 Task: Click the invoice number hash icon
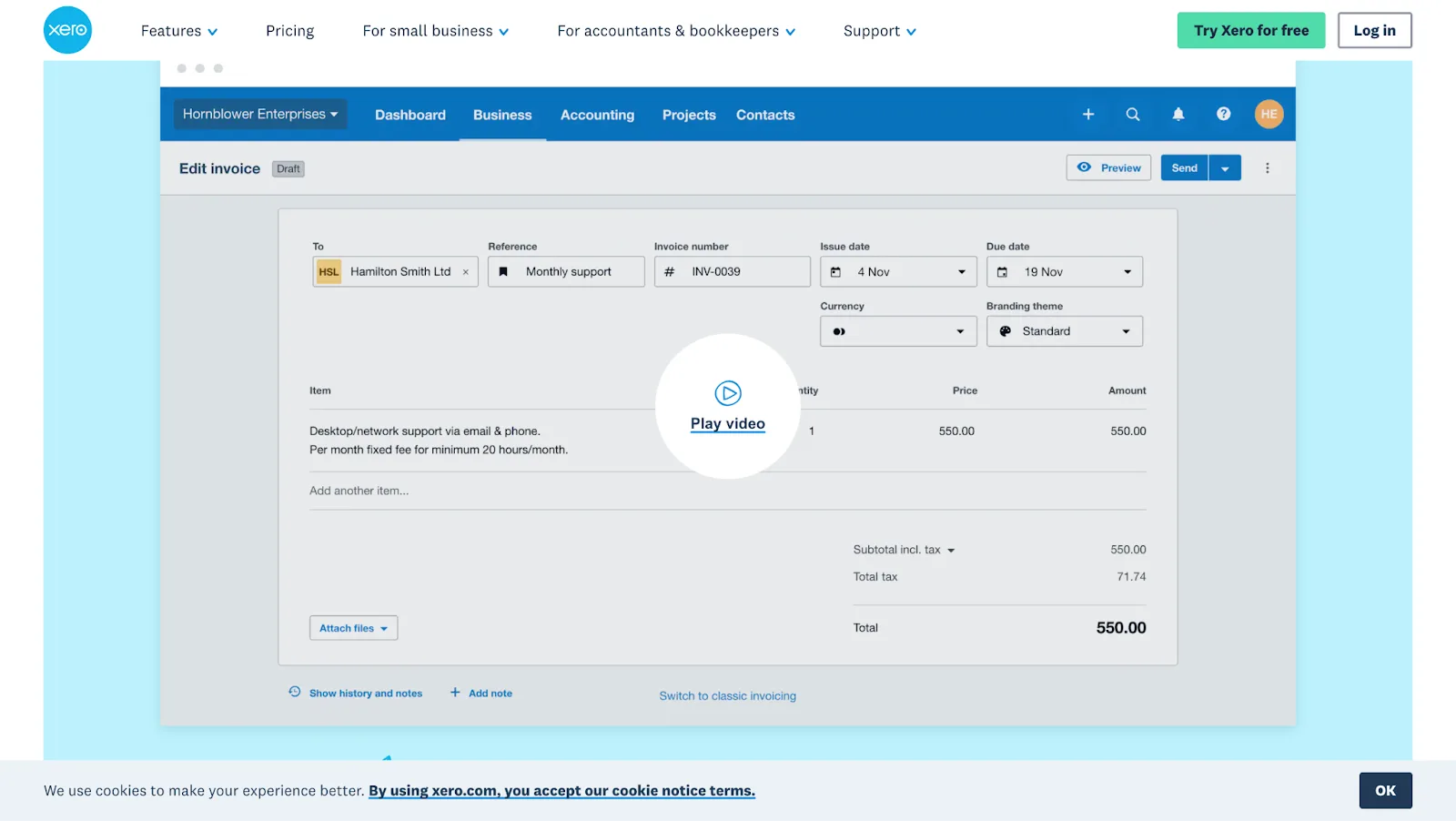tap(670, 272)
